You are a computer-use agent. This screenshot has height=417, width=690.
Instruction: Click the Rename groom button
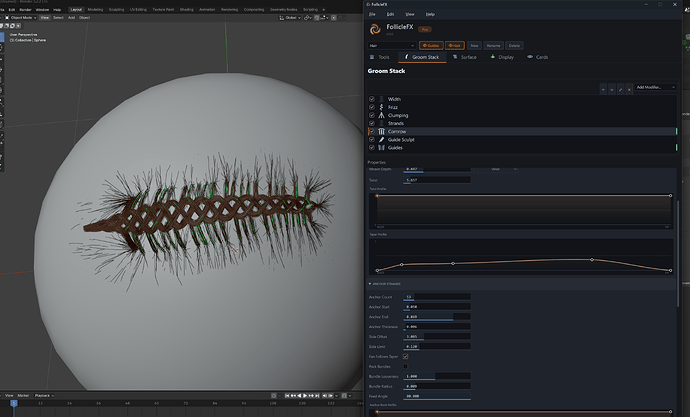493,45
